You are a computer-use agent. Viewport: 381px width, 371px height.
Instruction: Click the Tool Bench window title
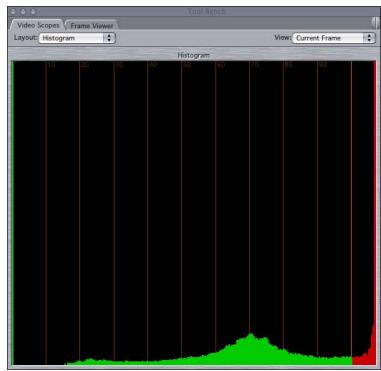tap(207, 12)
